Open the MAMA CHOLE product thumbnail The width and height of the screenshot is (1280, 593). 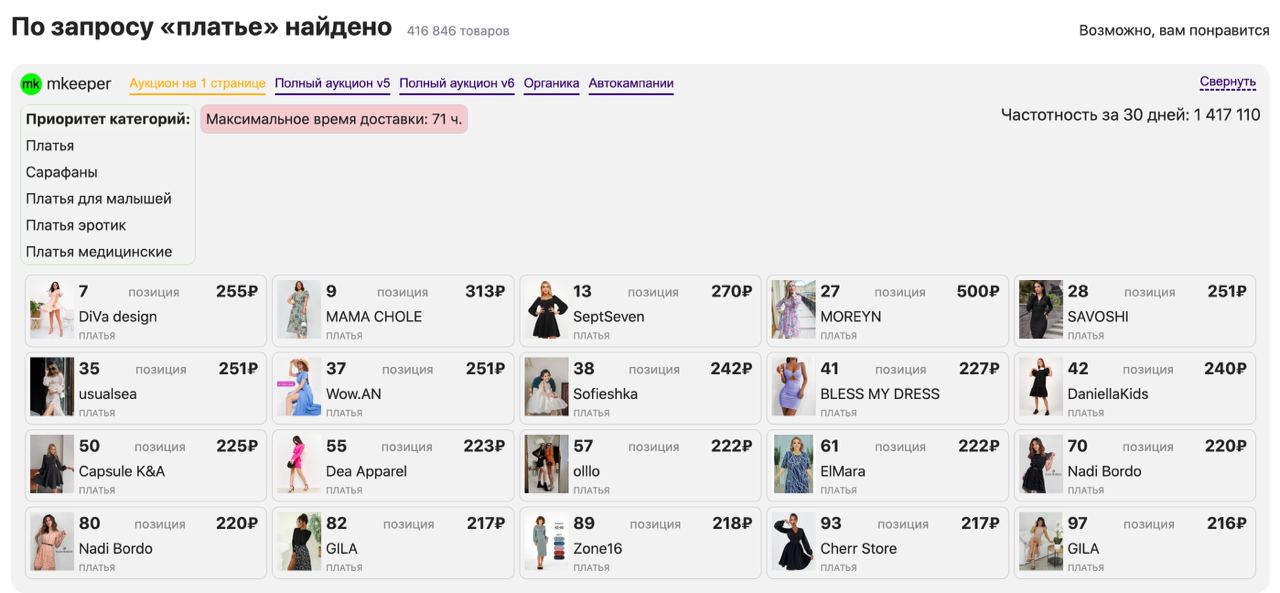click(x=299, y=310)
